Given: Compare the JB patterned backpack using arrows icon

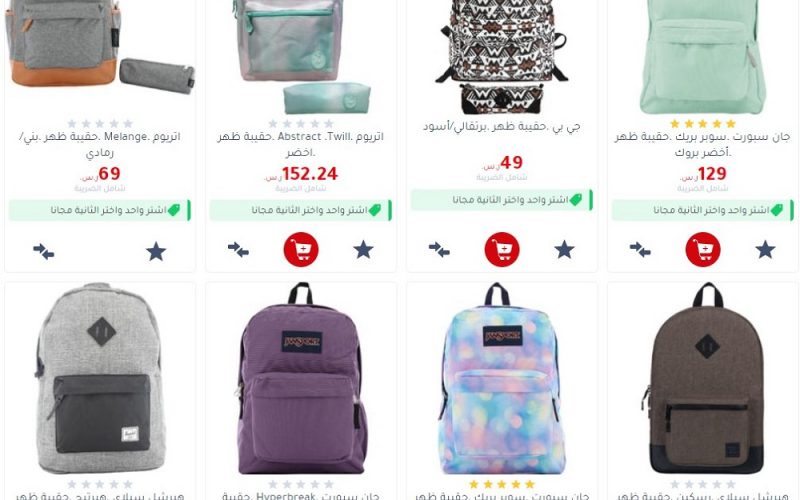Looking at the screenshot, I should [439, 249].
